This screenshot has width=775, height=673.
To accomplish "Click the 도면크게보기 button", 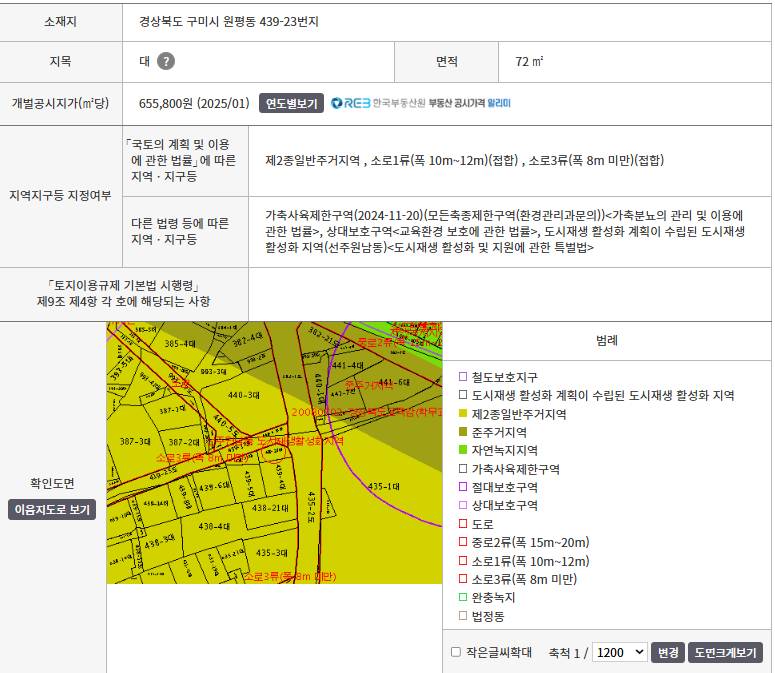I will [726, 652].
